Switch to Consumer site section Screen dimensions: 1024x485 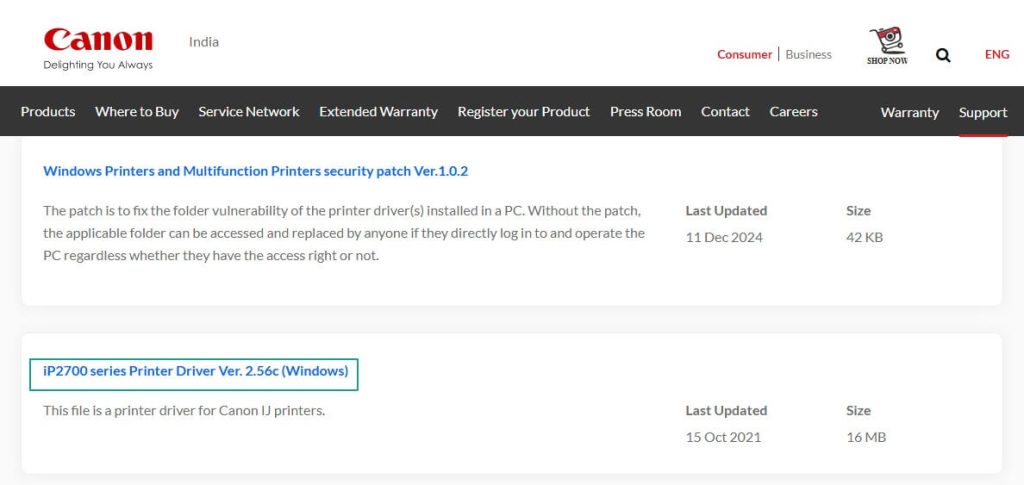(744, 55)
